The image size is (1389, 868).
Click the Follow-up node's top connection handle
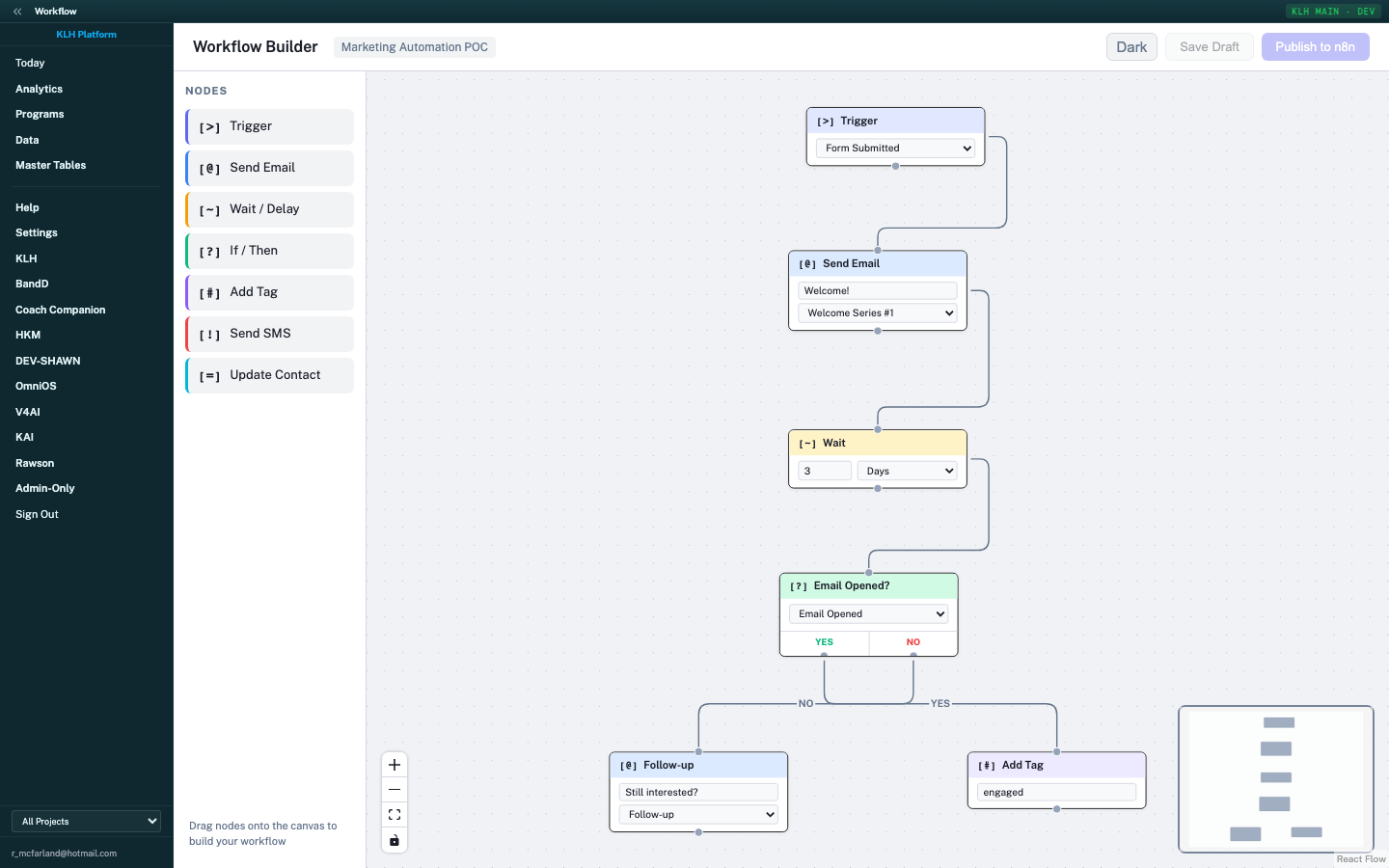tap(698, 751)
